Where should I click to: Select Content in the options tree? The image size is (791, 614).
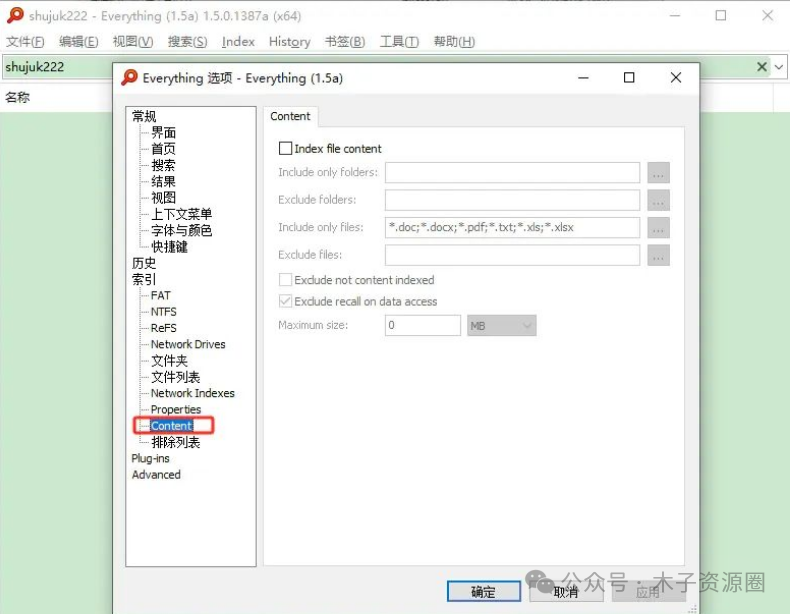(172, 425)
